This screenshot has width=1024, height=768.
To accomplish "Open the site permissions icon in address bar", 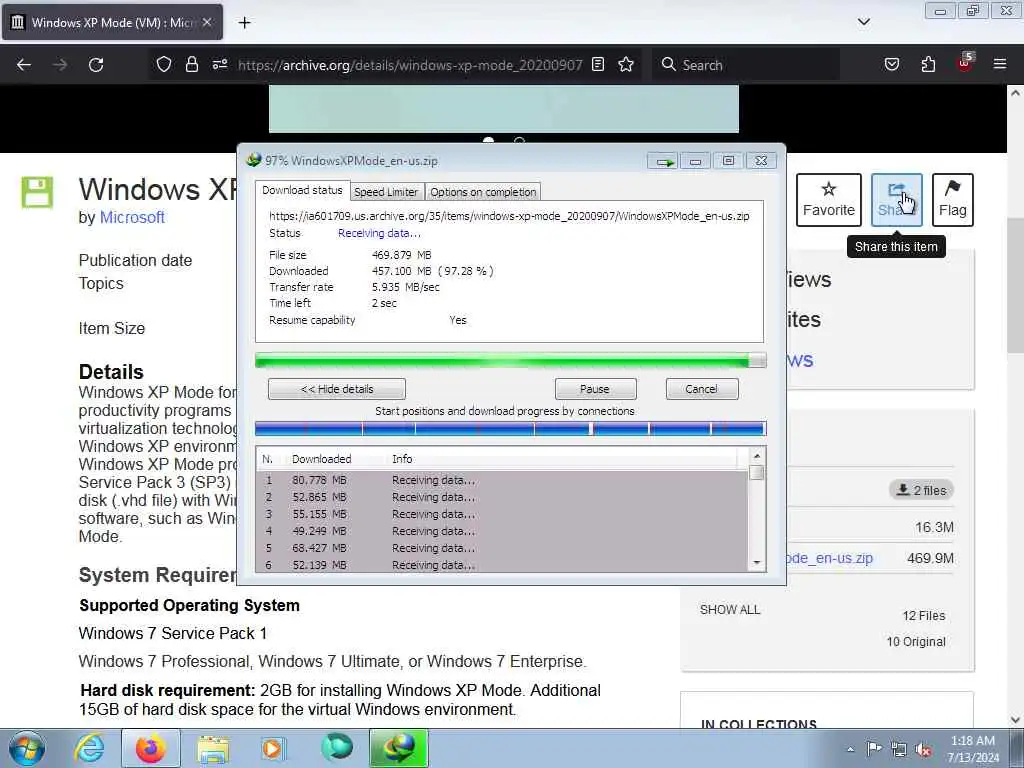I will [219, 65].
